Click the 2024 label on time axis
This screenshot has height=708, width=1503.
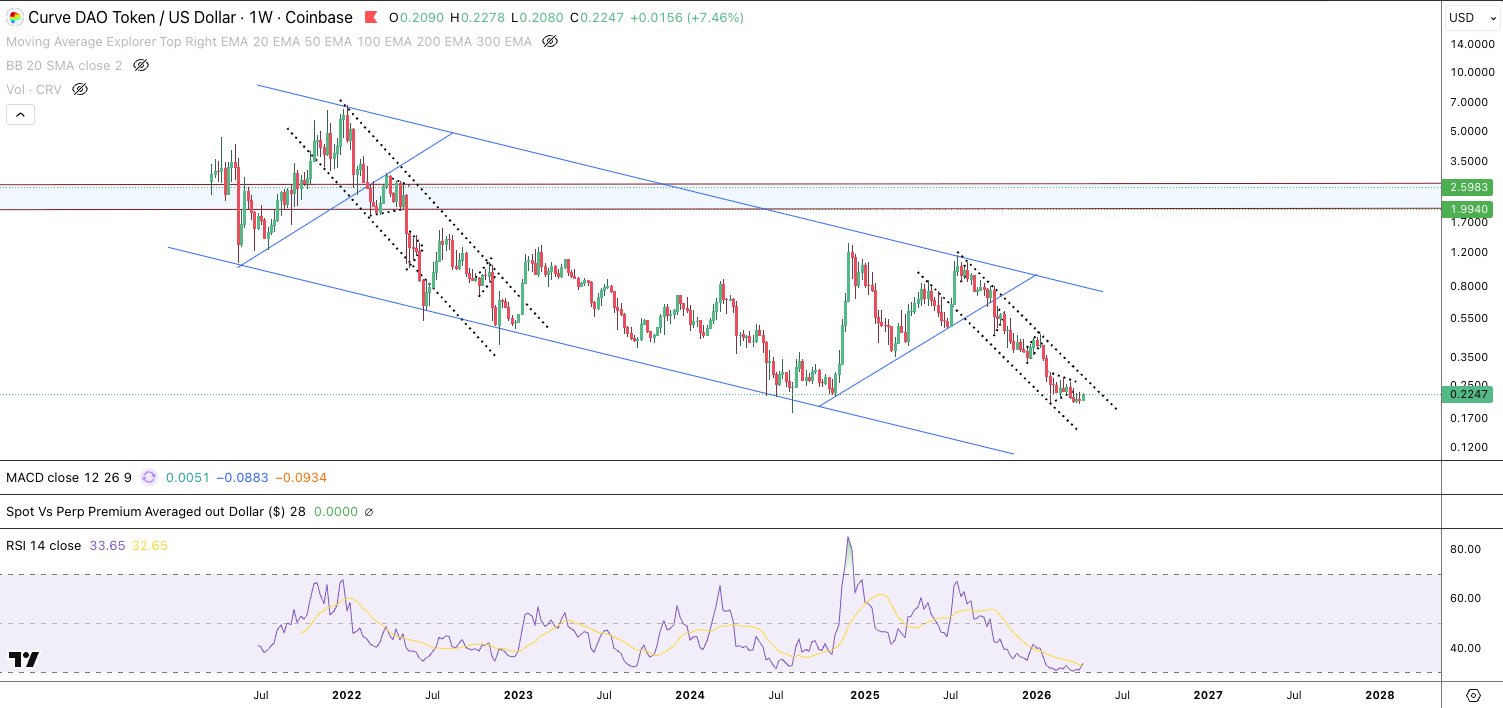click(x=689, y=694)
